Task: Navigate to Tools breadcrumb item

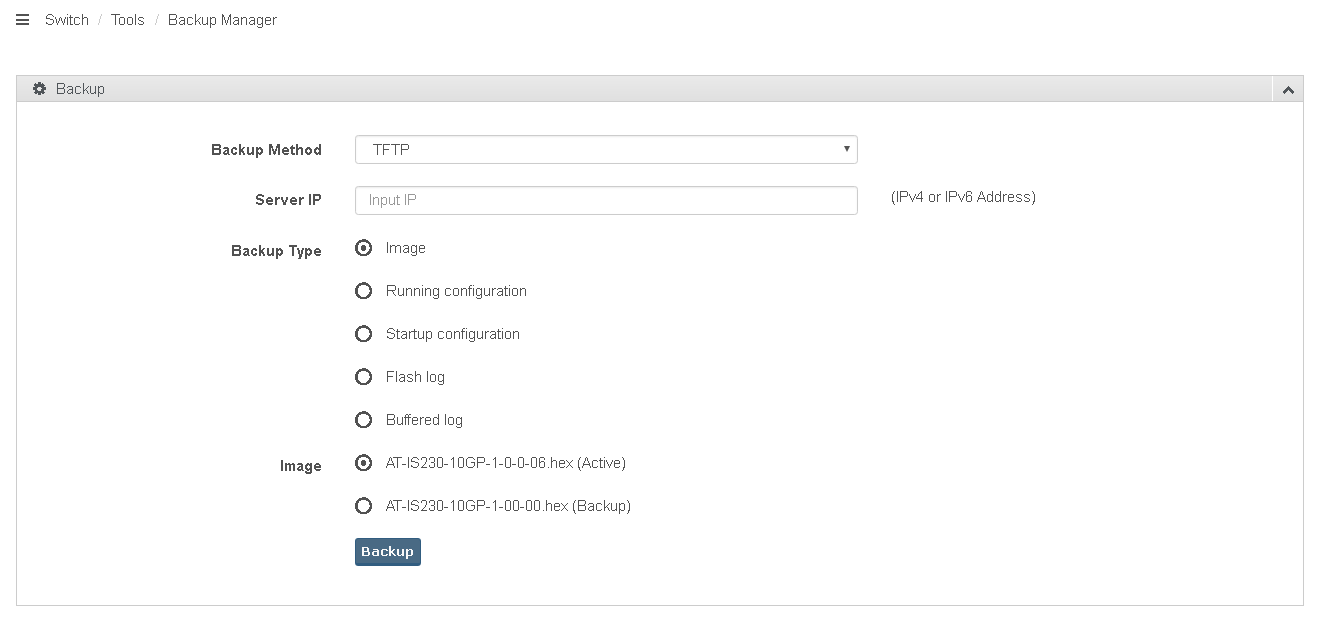Action: [128, 20]
